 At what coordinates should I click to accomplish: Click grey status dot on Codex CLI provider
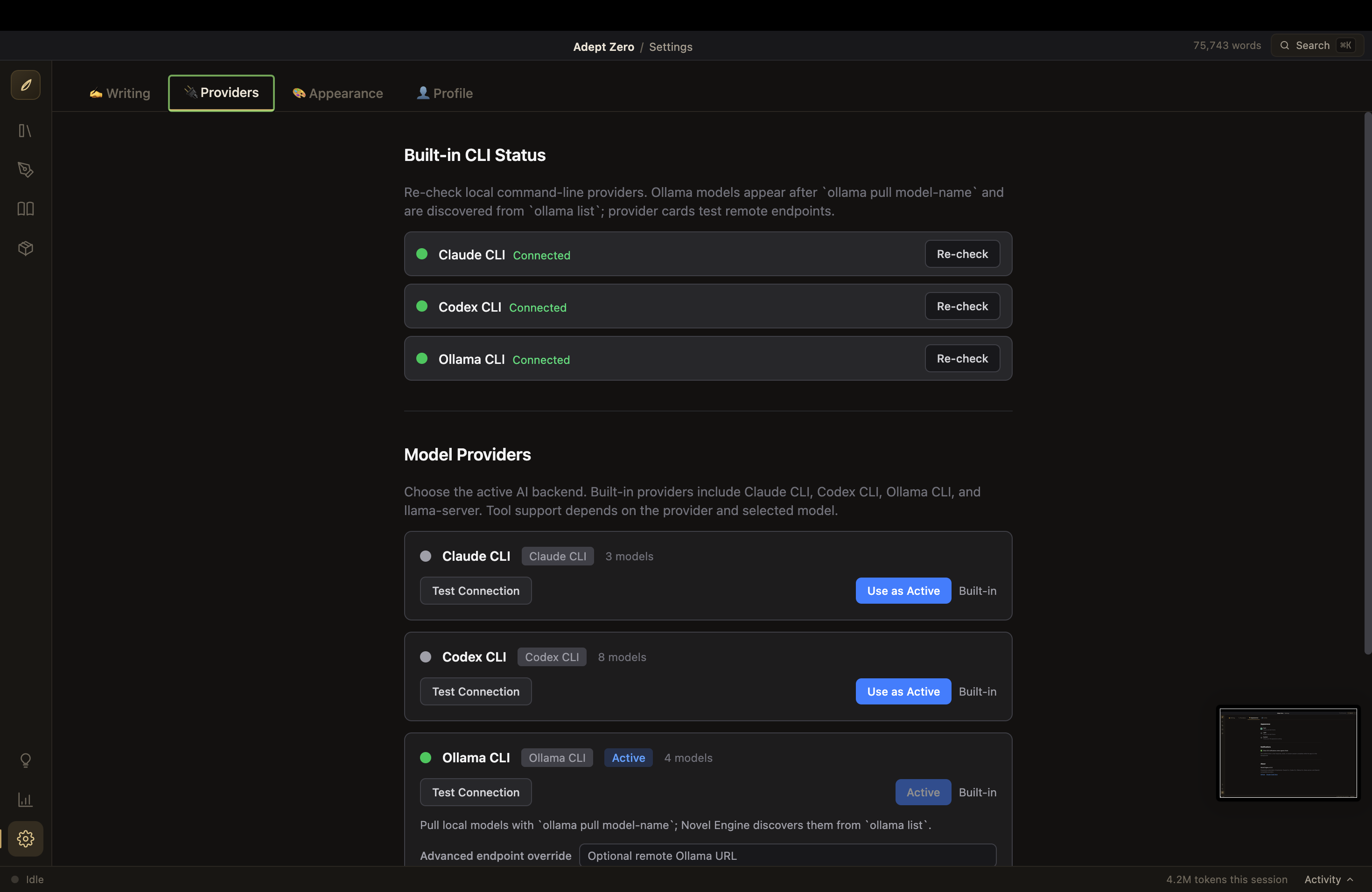(426, 657)
